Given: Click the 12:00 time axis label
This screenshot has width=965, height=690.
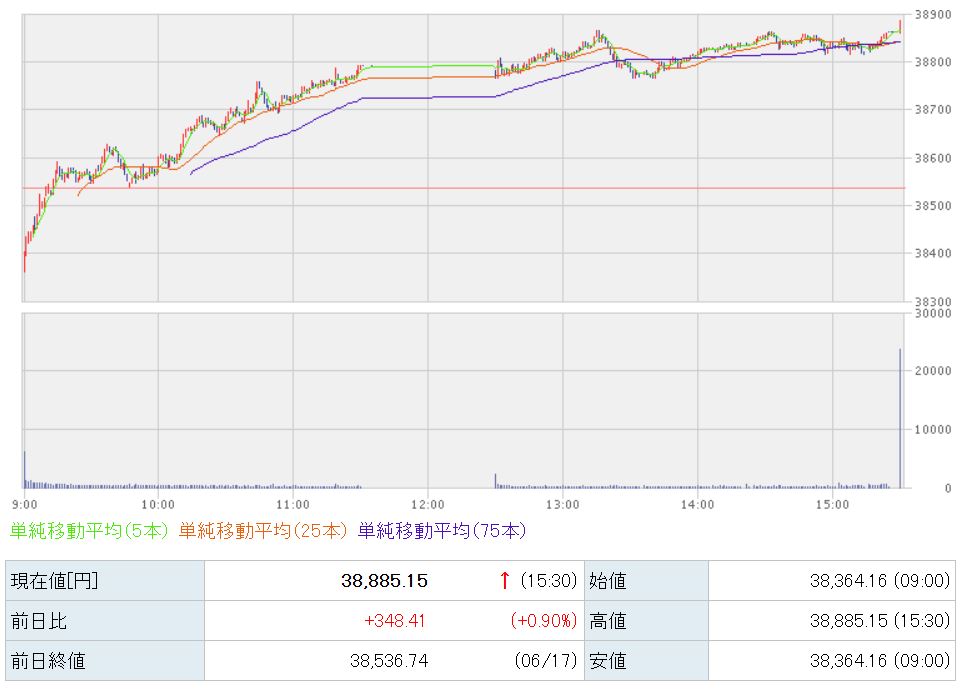Looking at the screenshot, I should [x=428, y=505].
